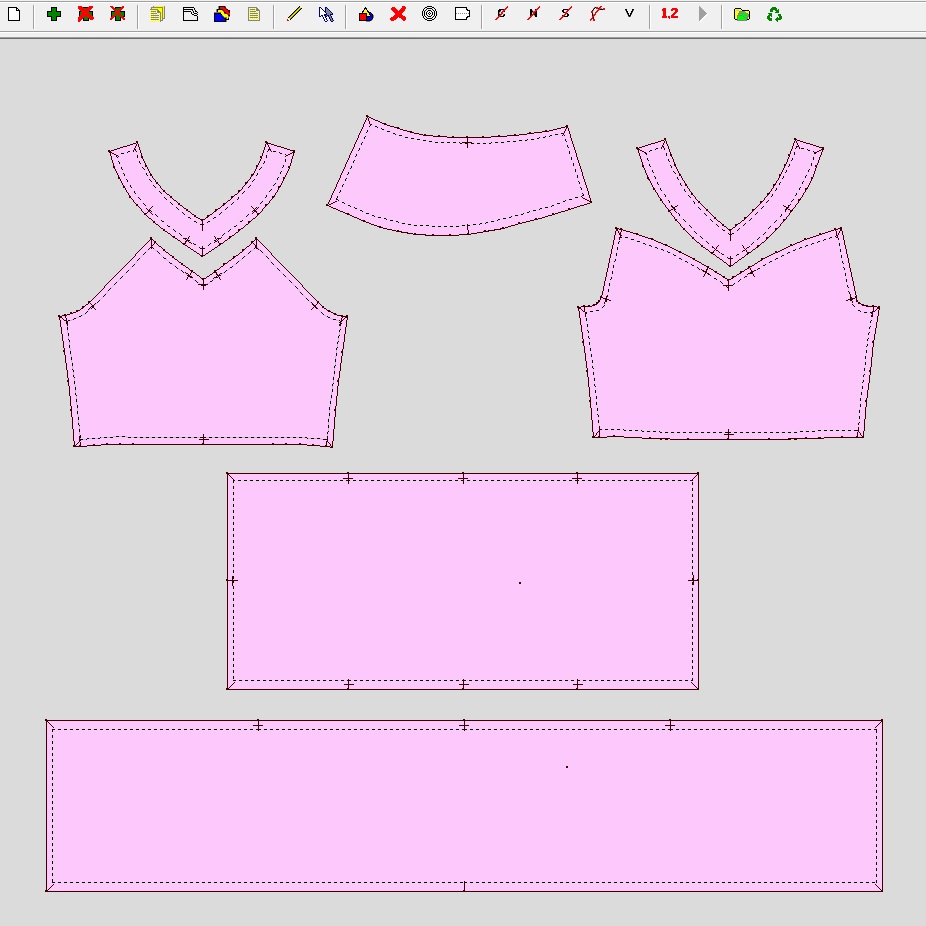
Task: Click the blank new document icon
Action: pos(14,14)
